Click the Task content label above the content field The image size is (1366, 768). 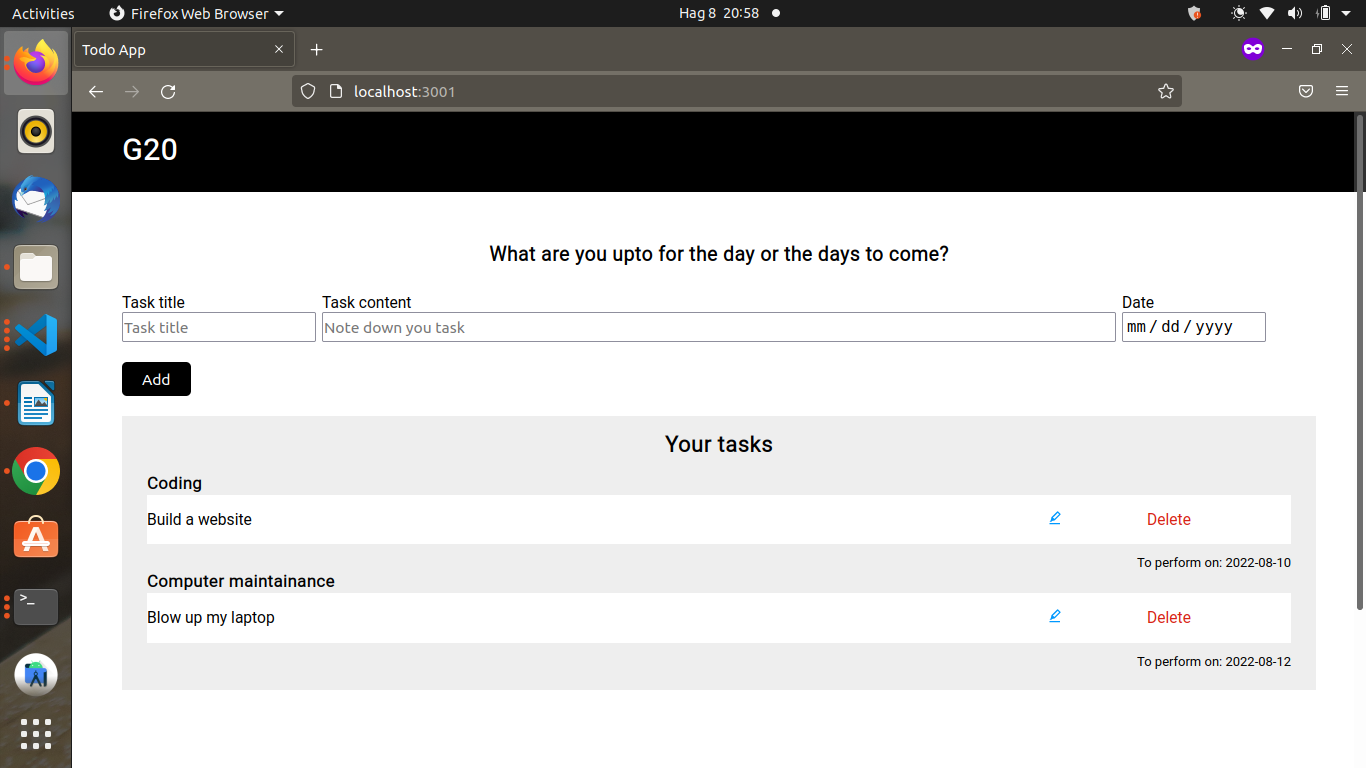coord(367,302)
